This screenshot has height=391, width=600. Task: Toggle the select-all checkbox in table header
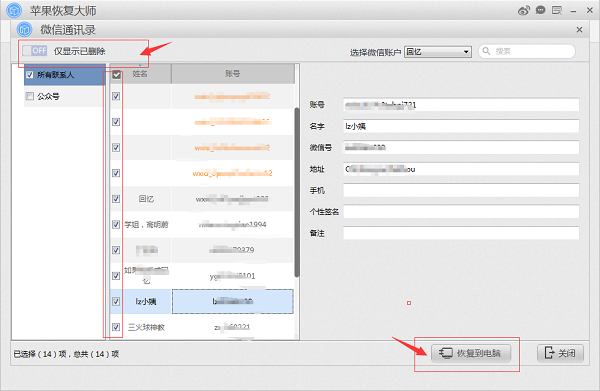tap(116, 74)
